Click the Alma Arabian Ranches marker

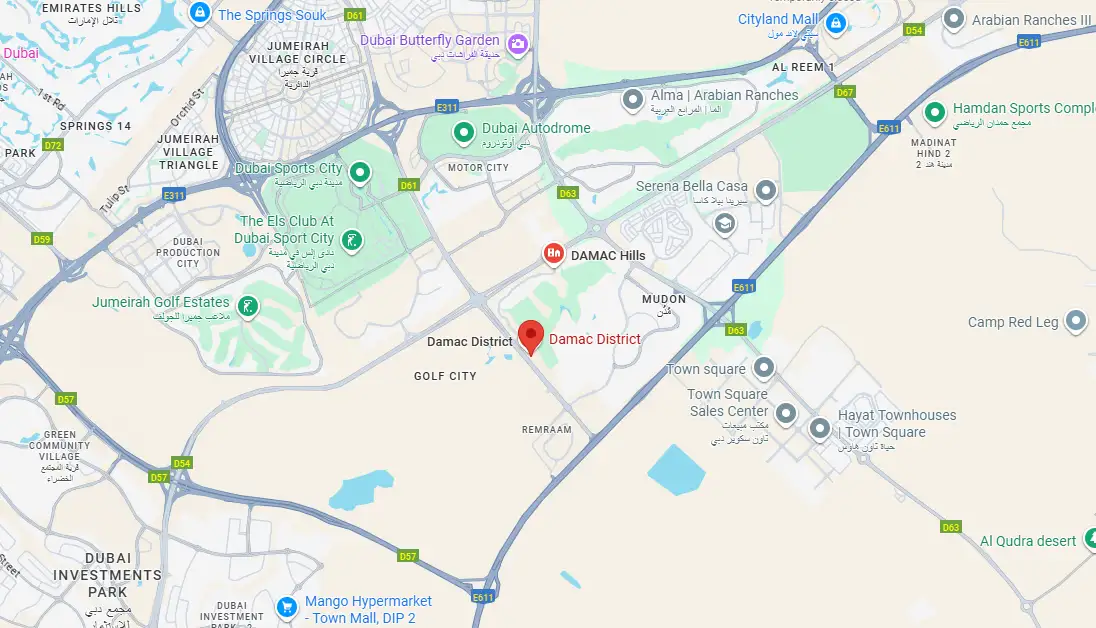(x=633, y=101)
